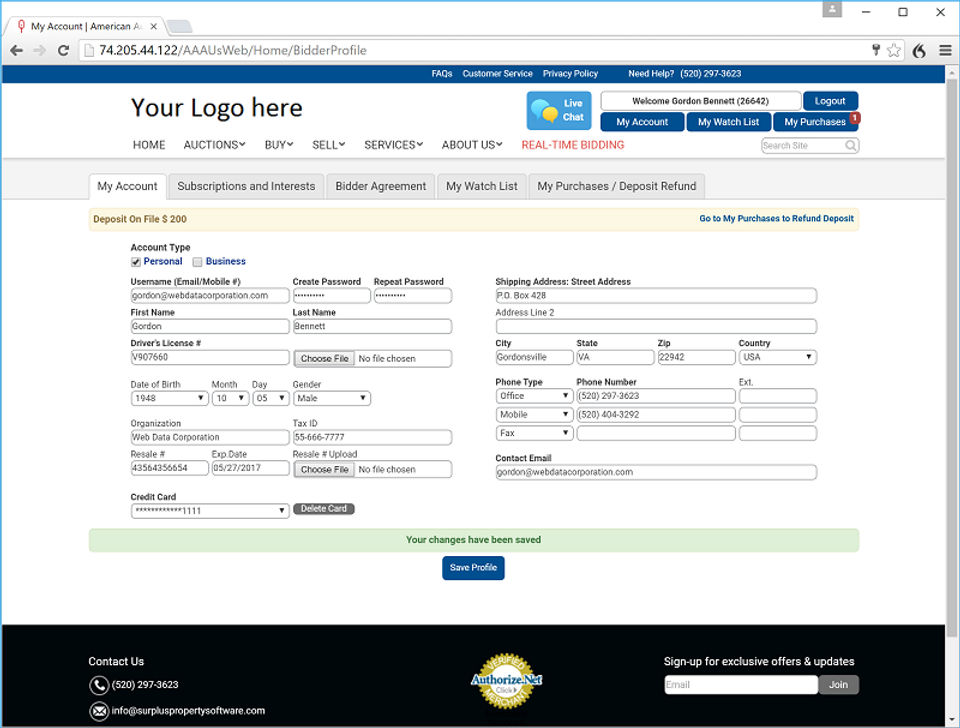Close the My Account browser tab

(x=154, y=26)
